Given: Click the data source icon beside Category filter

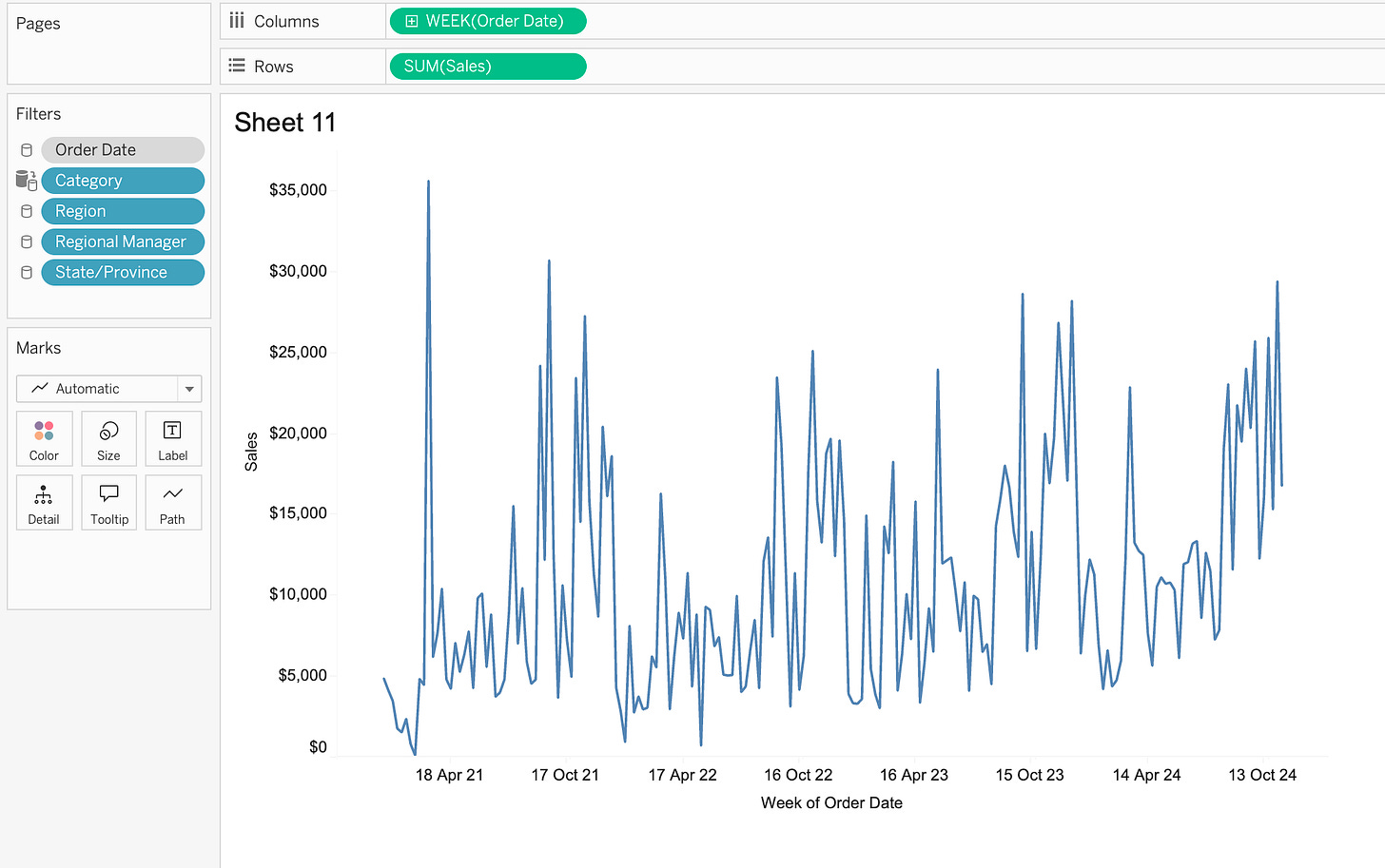Looking at the screenshot, I should pyautogui.click(x=26, y=181).
